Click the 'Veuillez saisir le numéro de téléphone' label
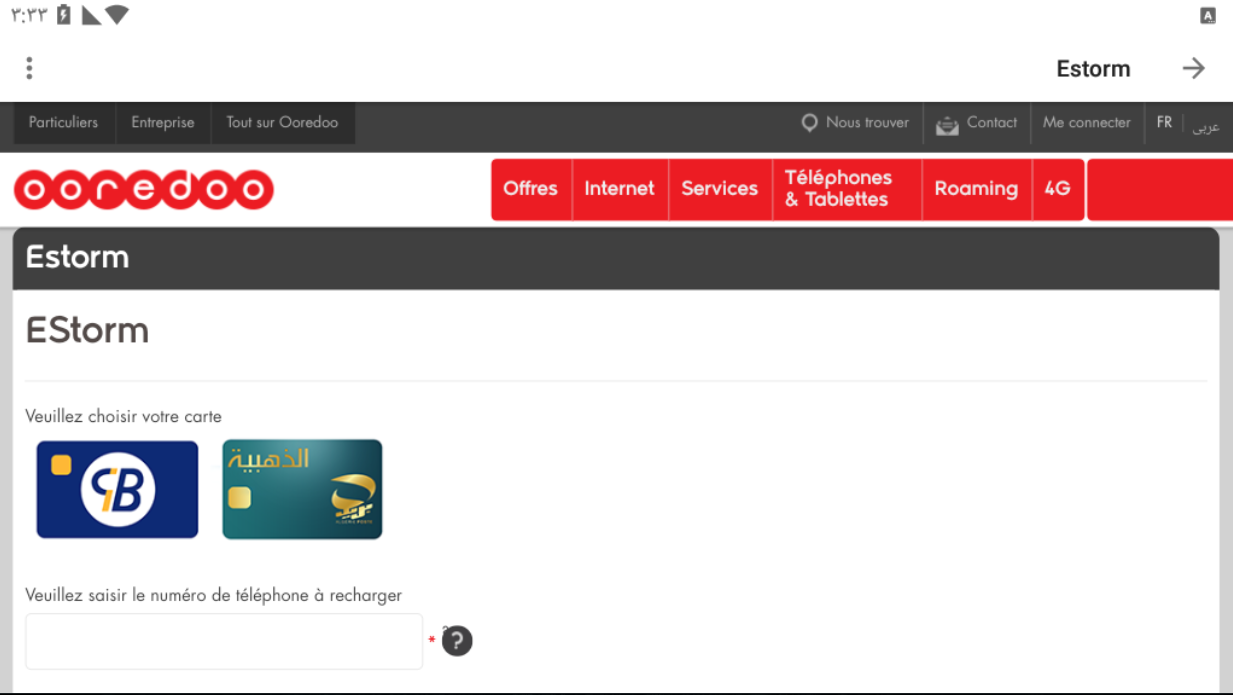 click(x=213, y=595)
